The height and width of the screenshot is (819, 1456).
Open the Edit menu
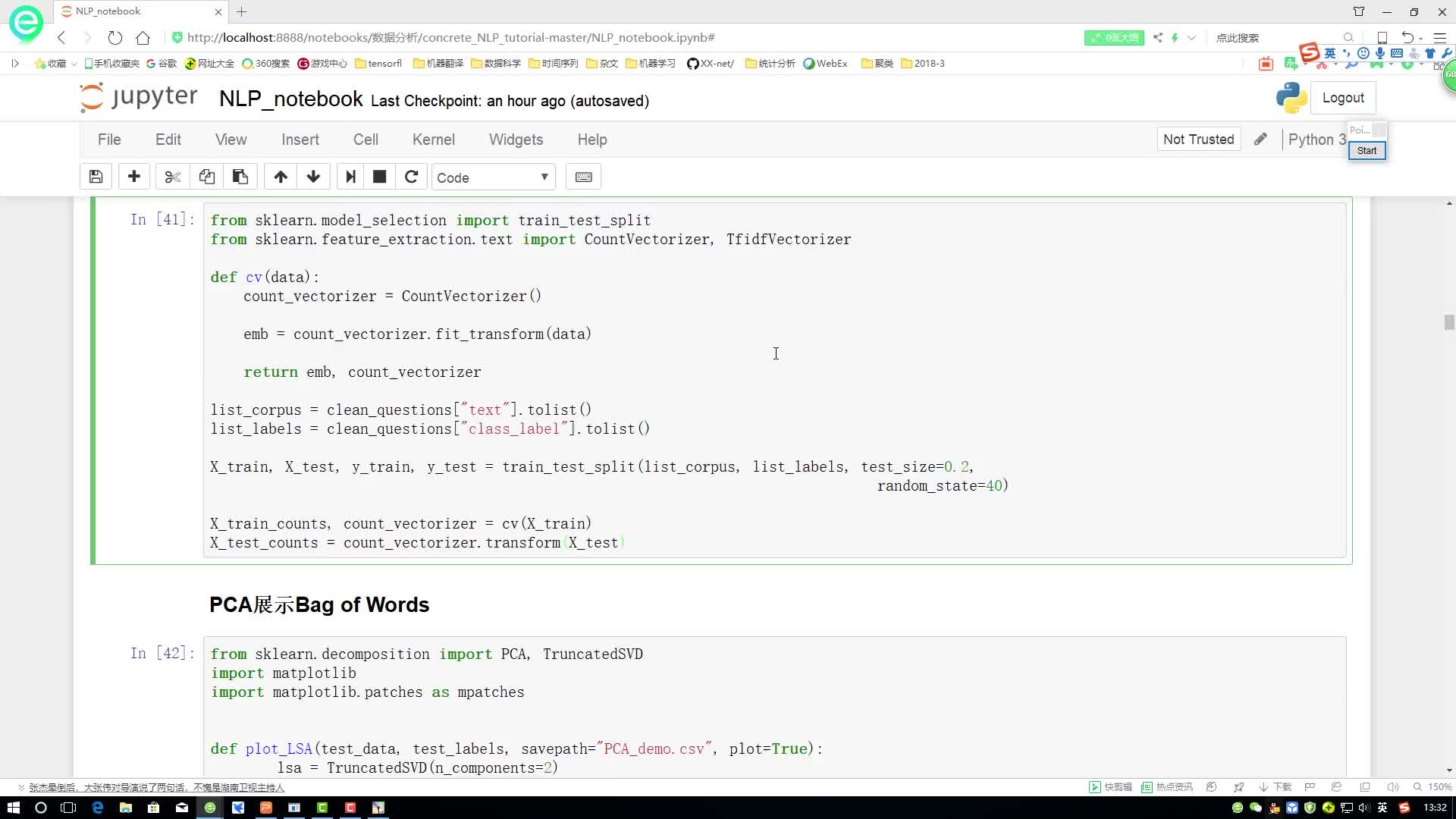tap(168, 140)
